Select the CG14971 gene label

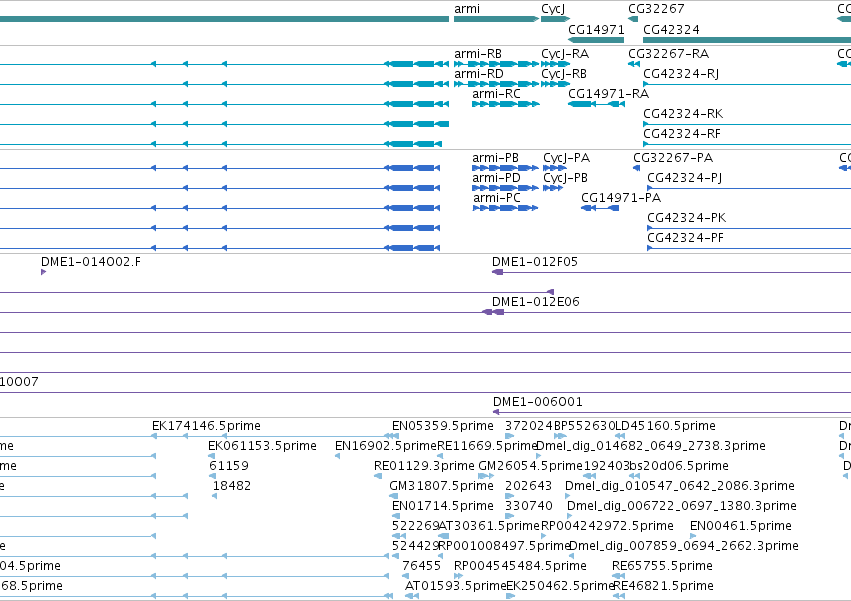pos(596,29)
